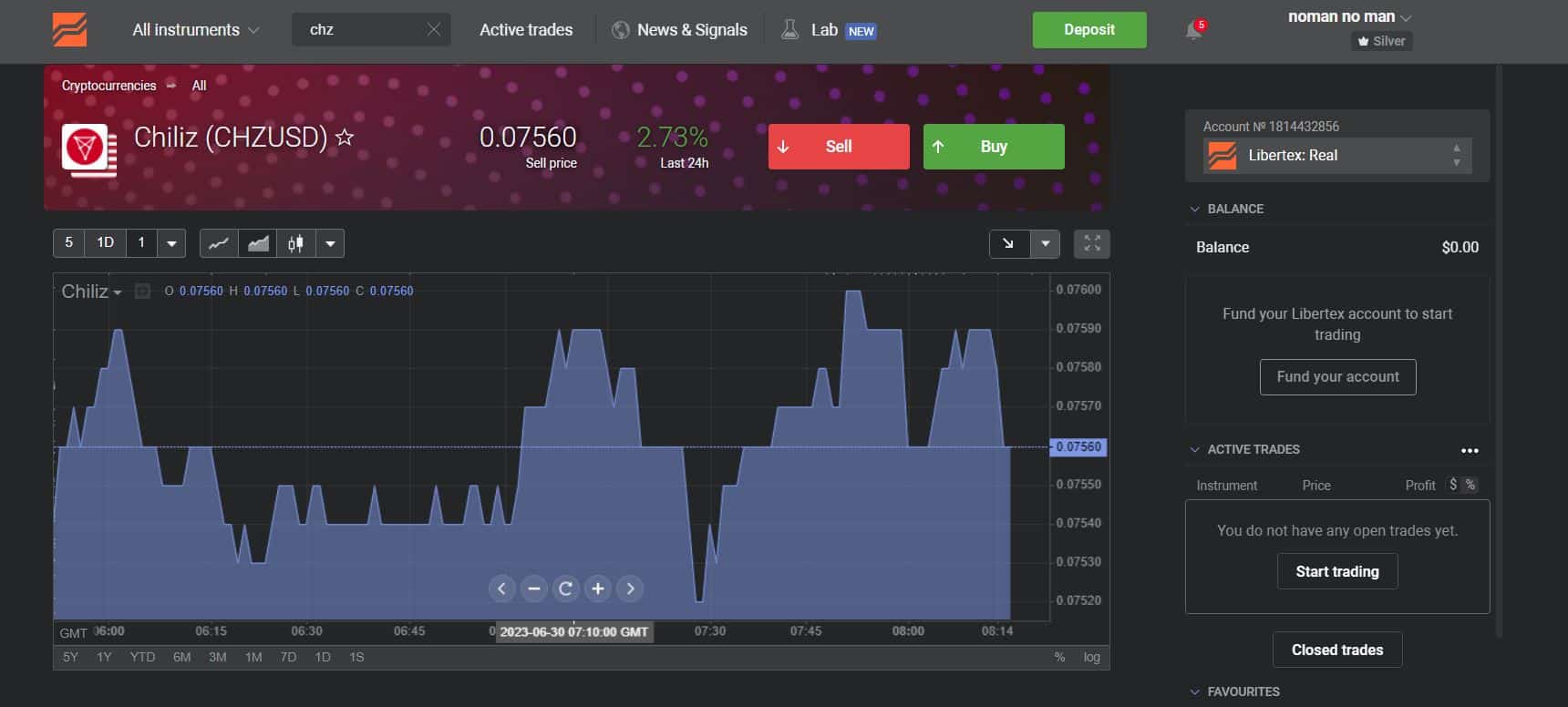This screenshot has width=1568, height=707.
Task: Select the 5 interval button
Action: point(69,243)
